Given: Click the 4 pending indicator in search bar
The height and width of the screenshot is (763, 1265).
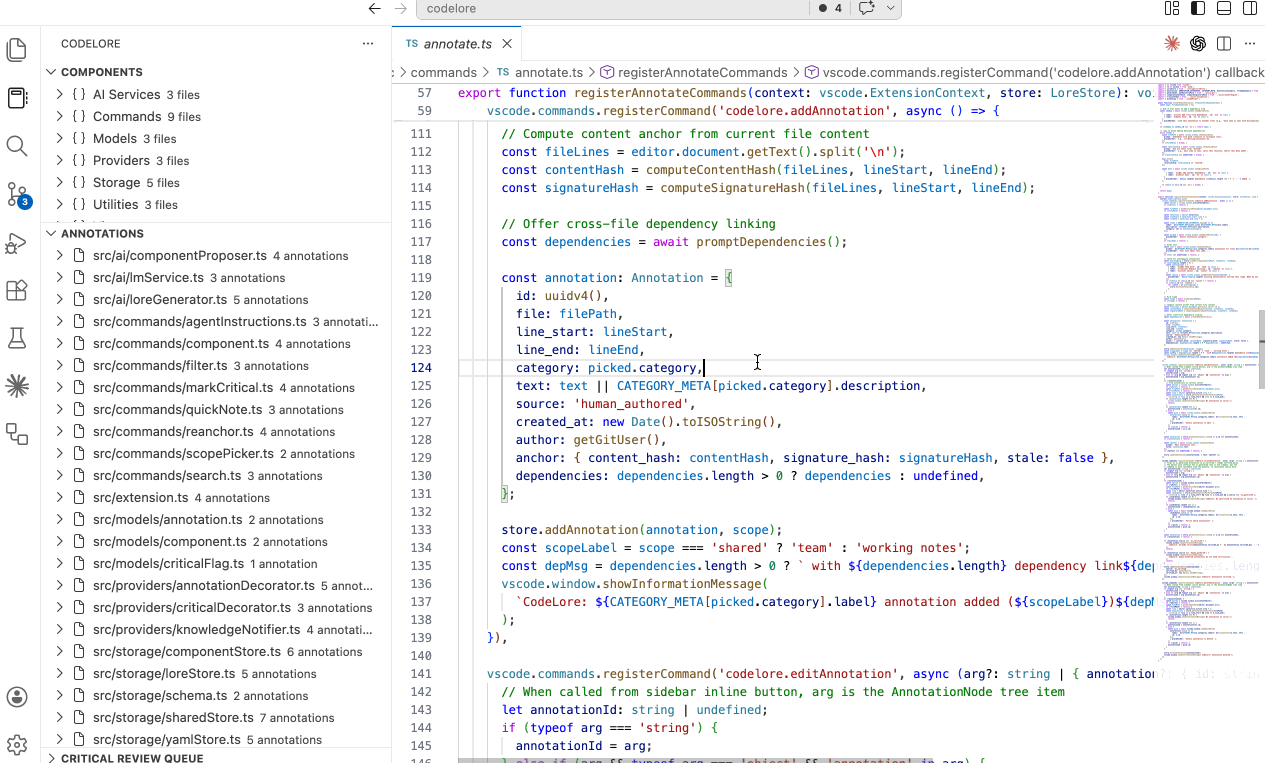Looking at the screenshot, I should click(x=830, y=8).
